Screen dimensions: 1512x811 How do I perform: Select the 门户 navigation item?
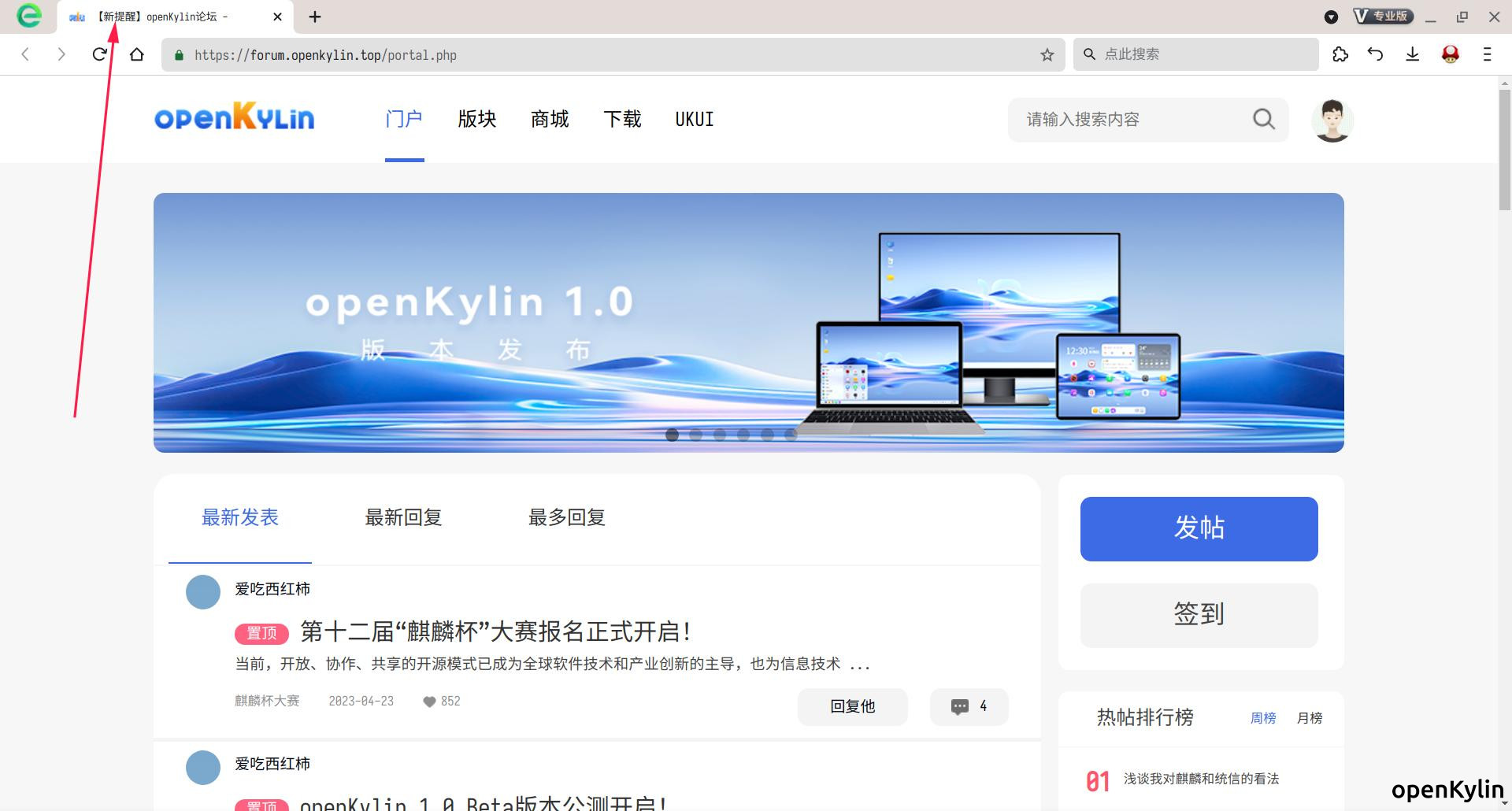coord(404,119)
